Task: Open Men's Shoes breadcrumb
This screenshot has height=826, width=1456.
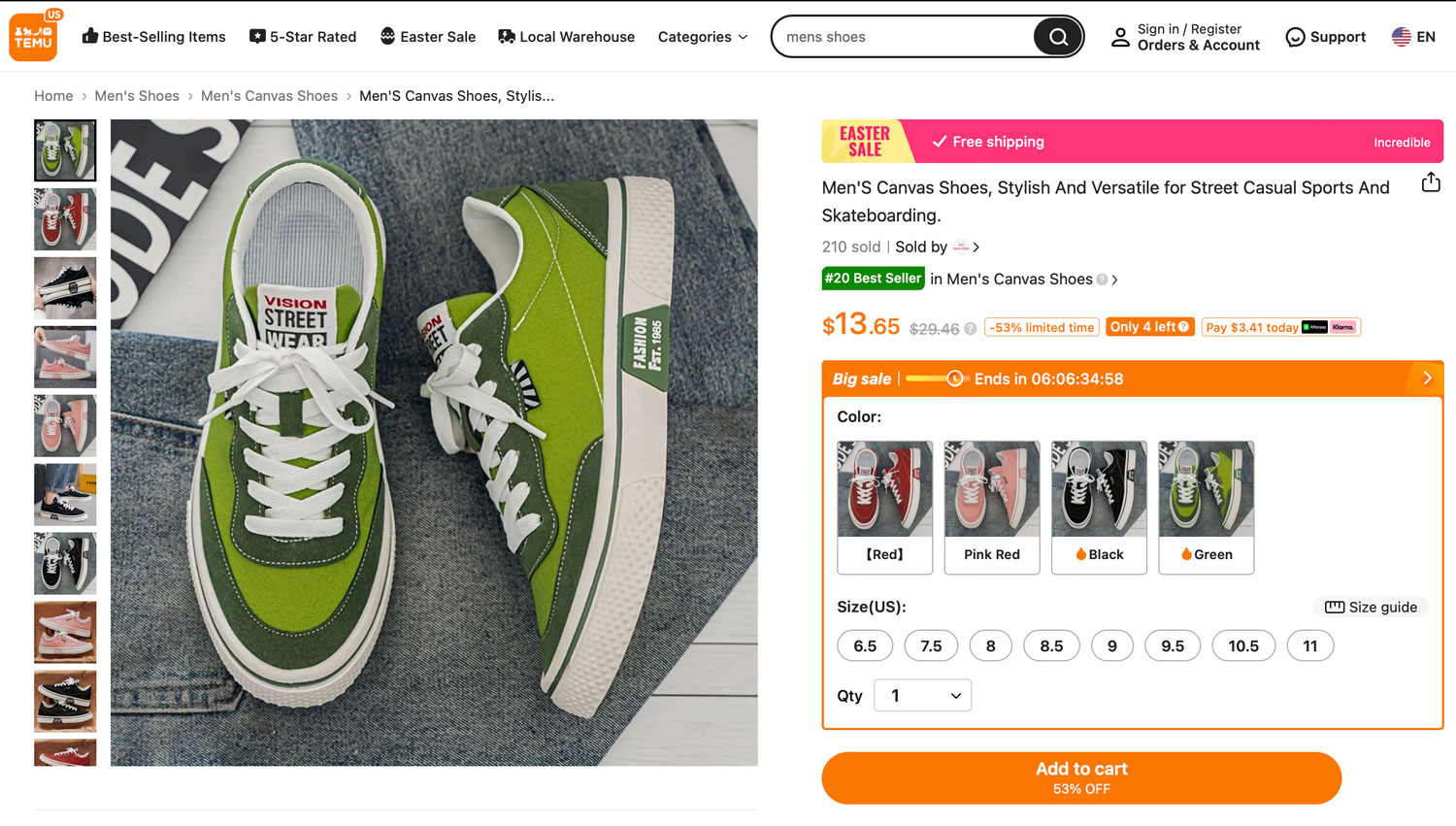Action: pos(137,96)
